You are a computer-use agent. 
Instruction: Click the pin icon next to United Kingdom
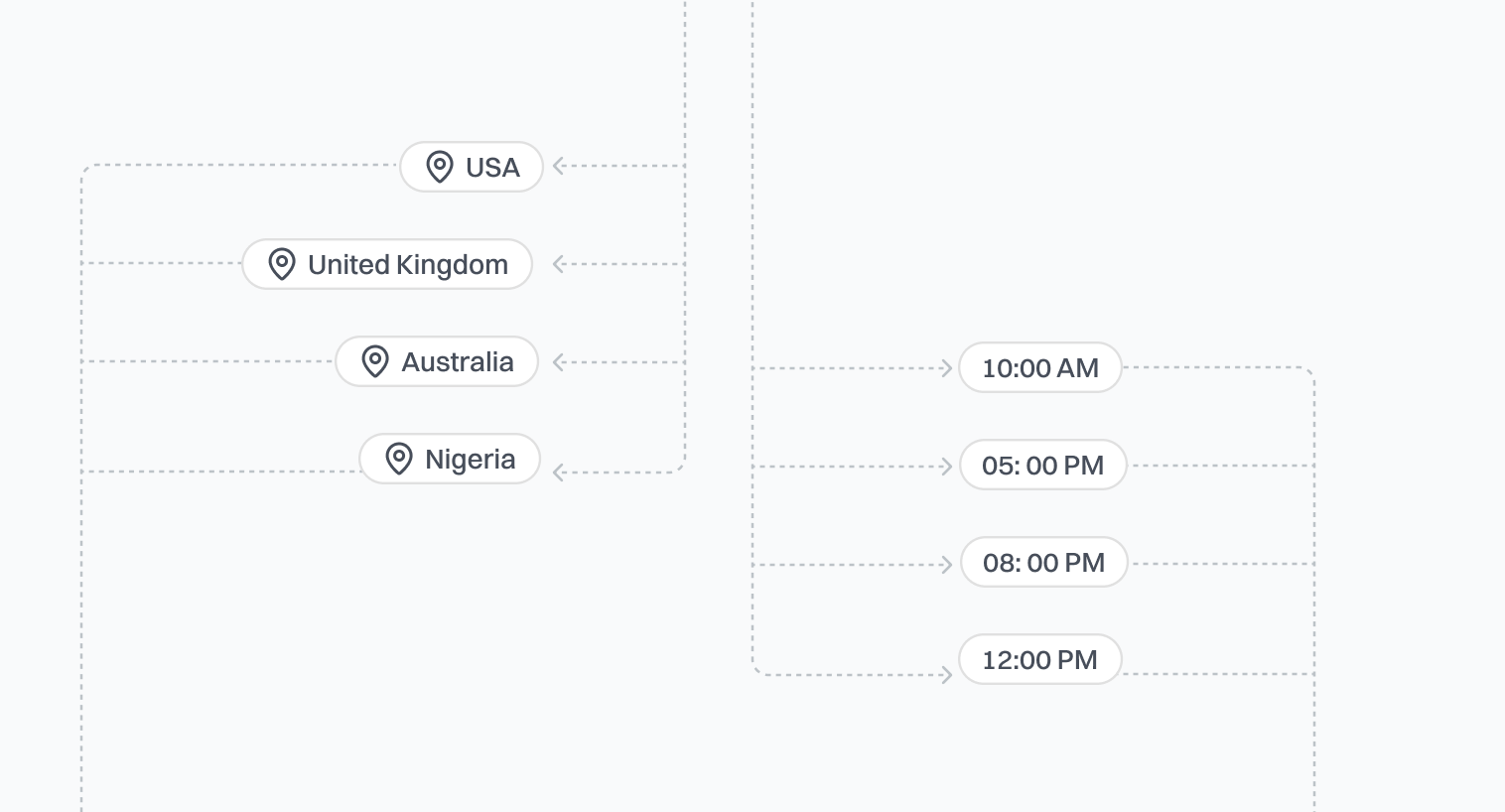click(282, 264)
